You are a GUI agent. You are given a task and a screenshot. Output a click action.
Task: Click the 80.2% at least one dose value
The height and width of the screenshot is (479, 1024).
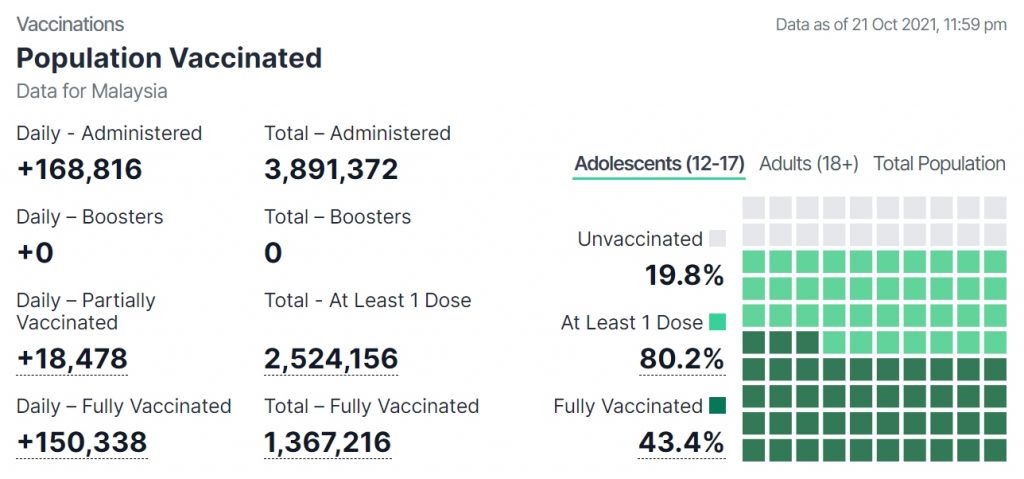681,357
